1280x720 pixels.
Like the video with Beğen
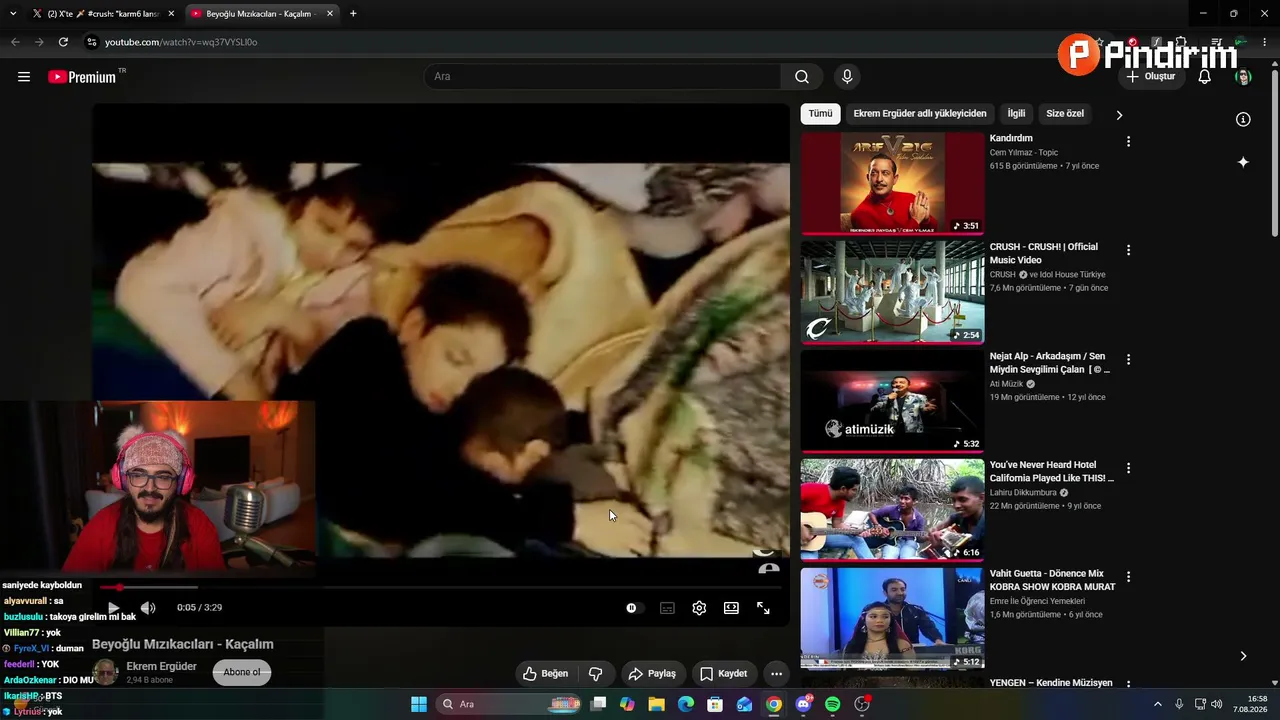546,674
